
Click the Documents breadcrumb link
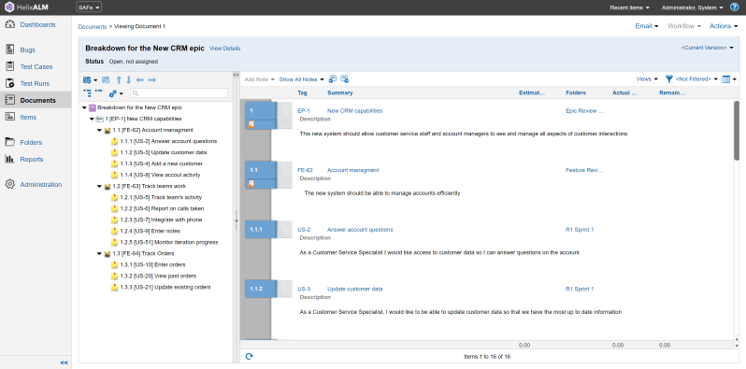[92, 27]
